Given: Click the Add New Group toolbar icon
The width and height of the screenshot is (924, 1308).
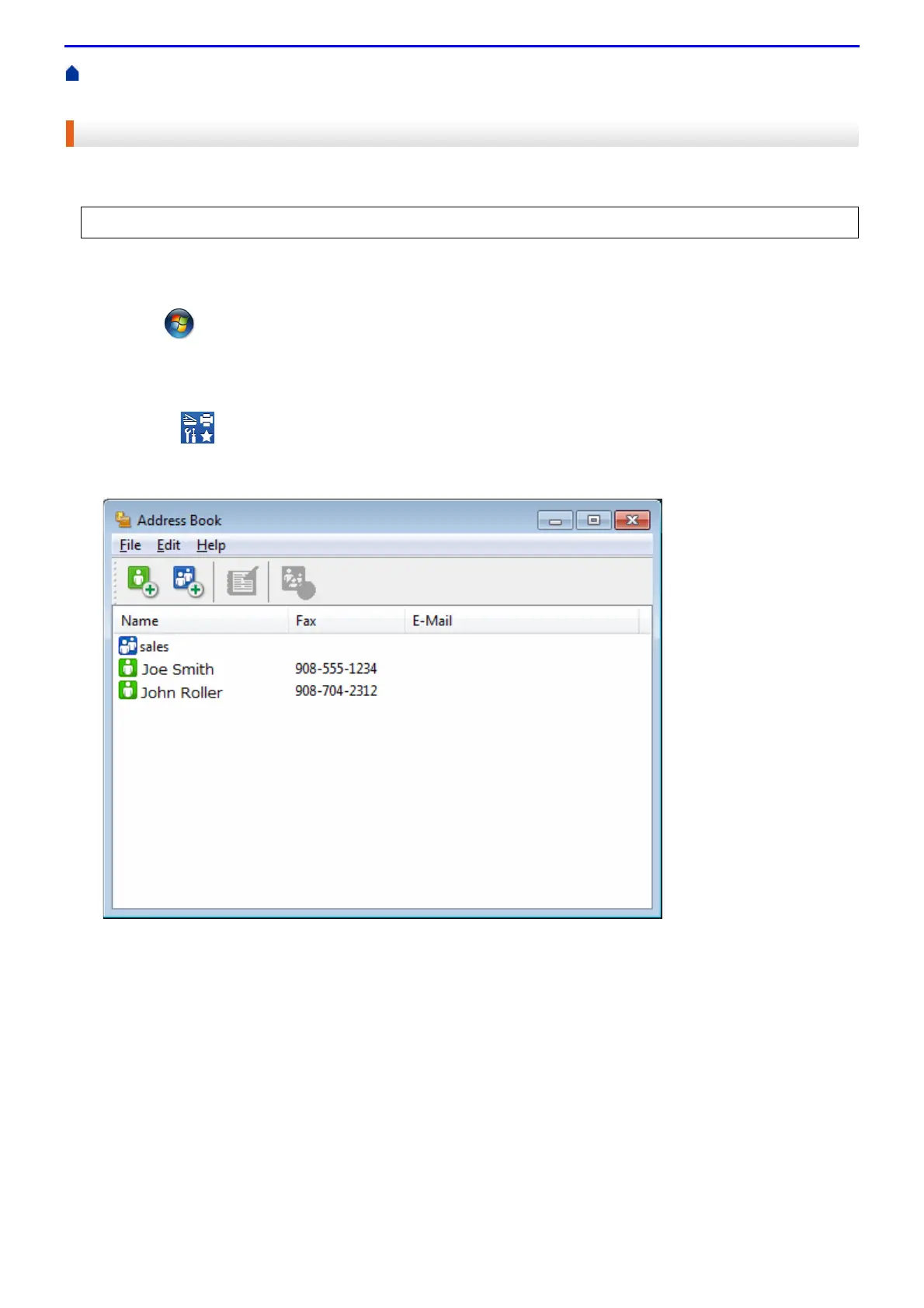Looking at the screenshot, I should pyautogui.click(x=188, y=581).
